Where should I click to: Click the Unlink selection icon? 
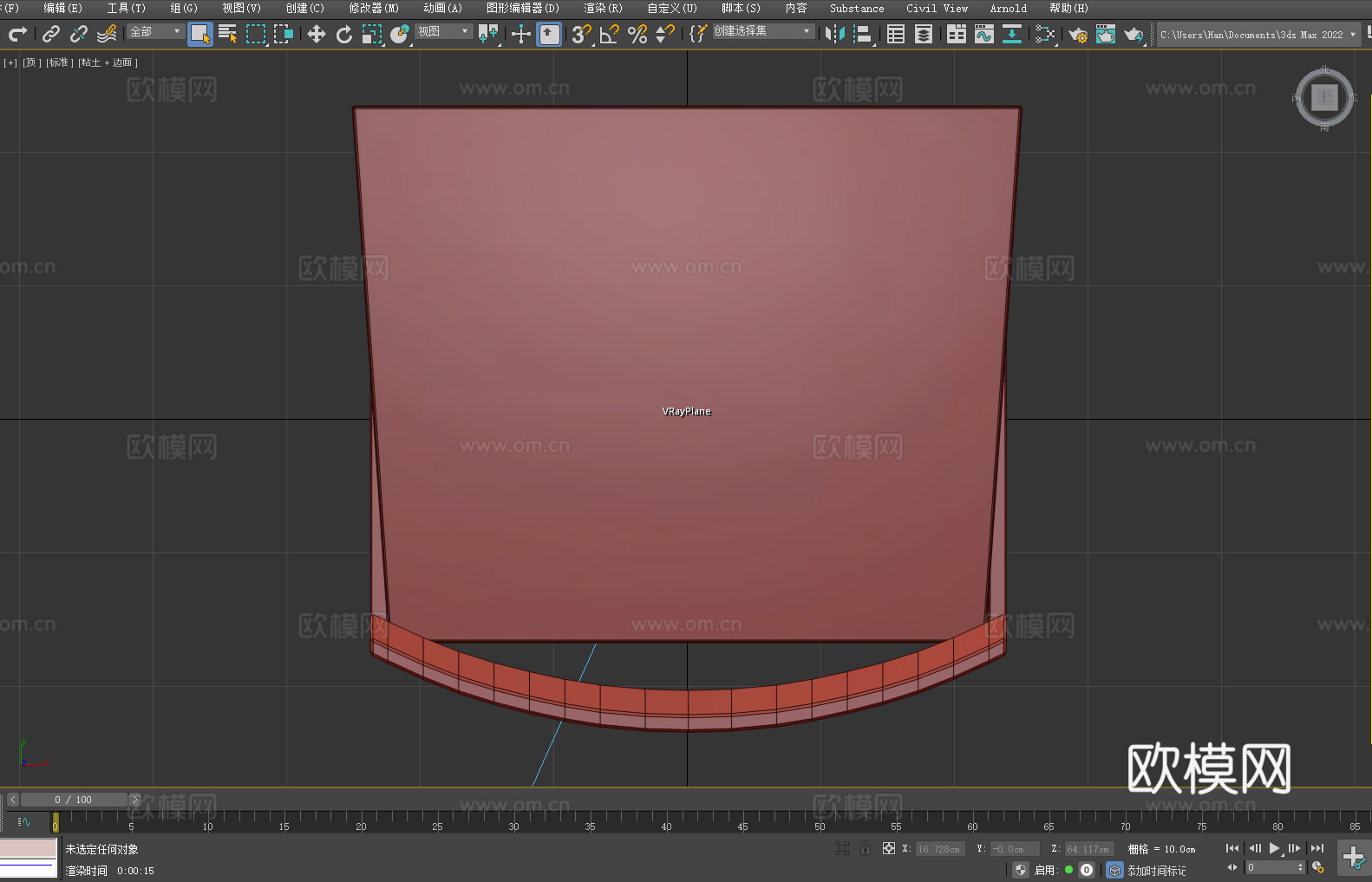click(x=79, y=34)
